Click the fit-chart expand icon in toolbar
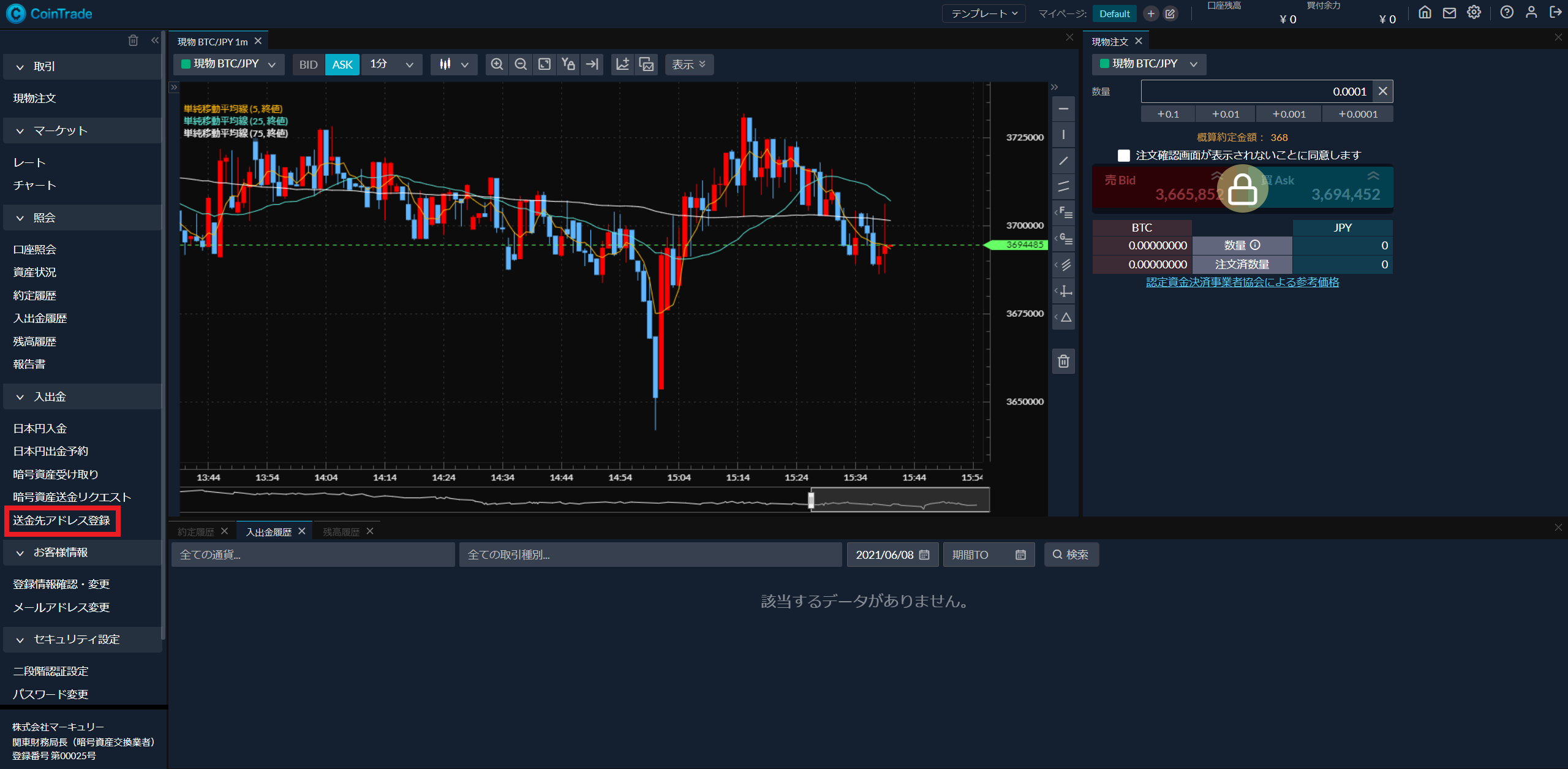 point(545,64)
